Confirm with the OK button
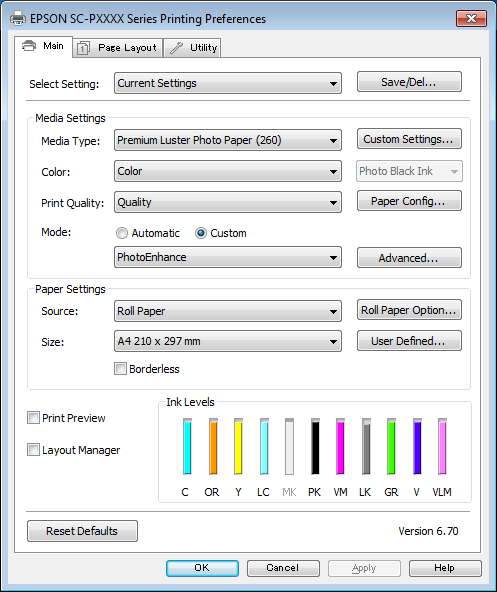 click(202, 568)
